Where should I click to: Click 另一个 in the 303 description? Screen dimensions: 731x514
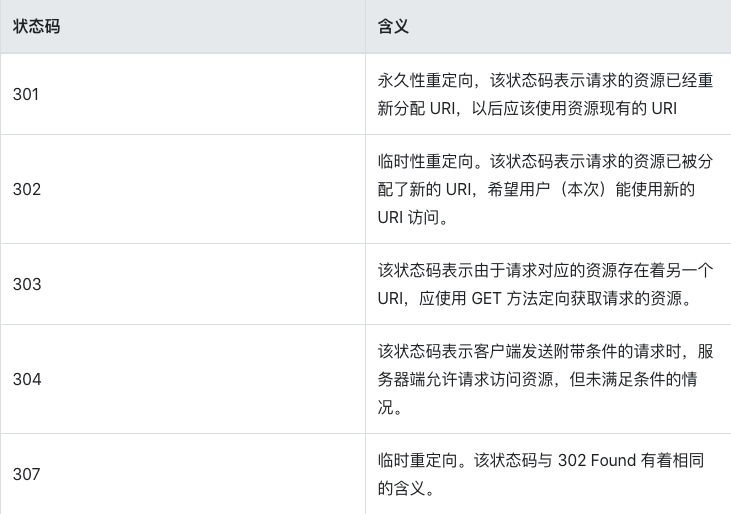688,271
